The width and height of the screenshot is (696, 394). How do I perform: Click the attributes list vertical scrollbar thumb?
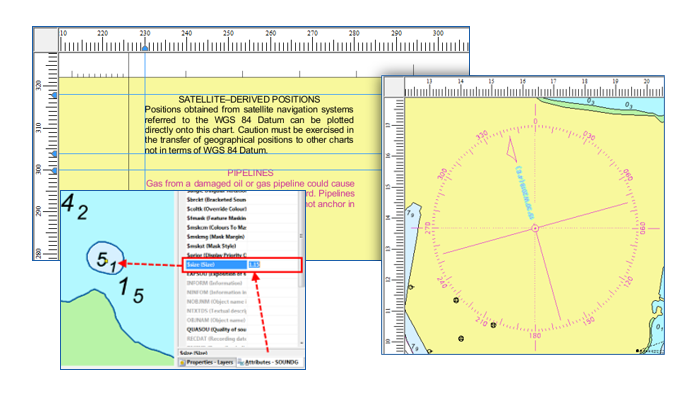tap(302, 237)
